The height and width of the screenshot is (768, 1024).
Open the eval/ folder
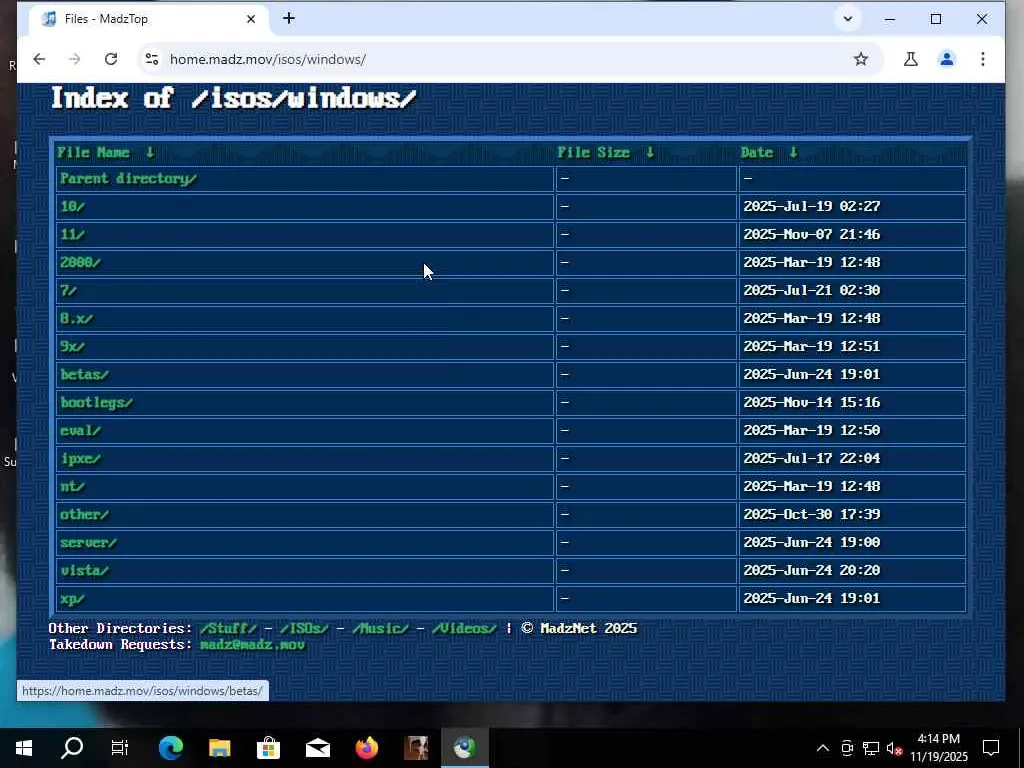[80, 431]
